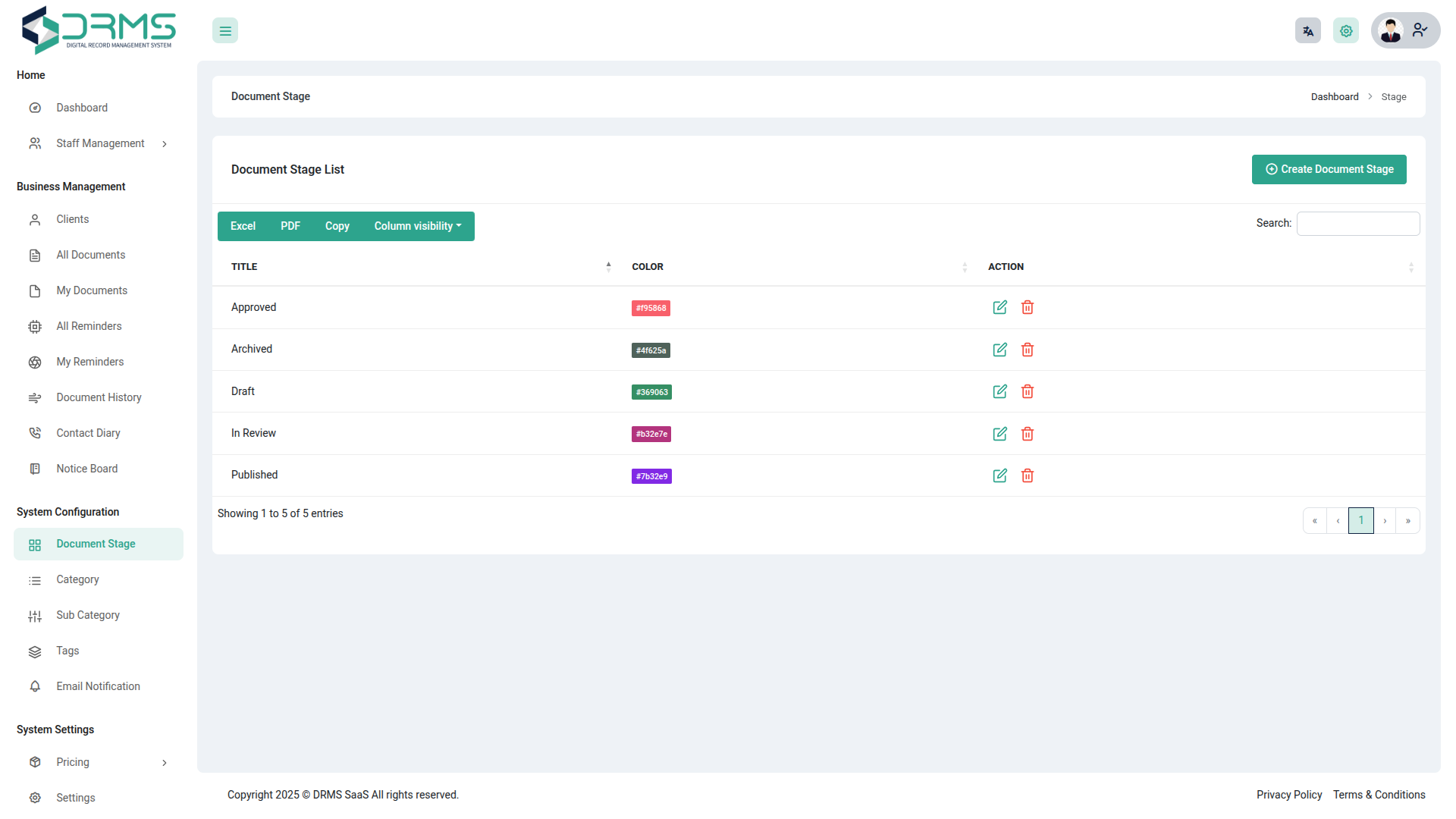Expand Staff Management submenu
The width and height of the screenshot is (1456, 819).
tap(100, 143)
